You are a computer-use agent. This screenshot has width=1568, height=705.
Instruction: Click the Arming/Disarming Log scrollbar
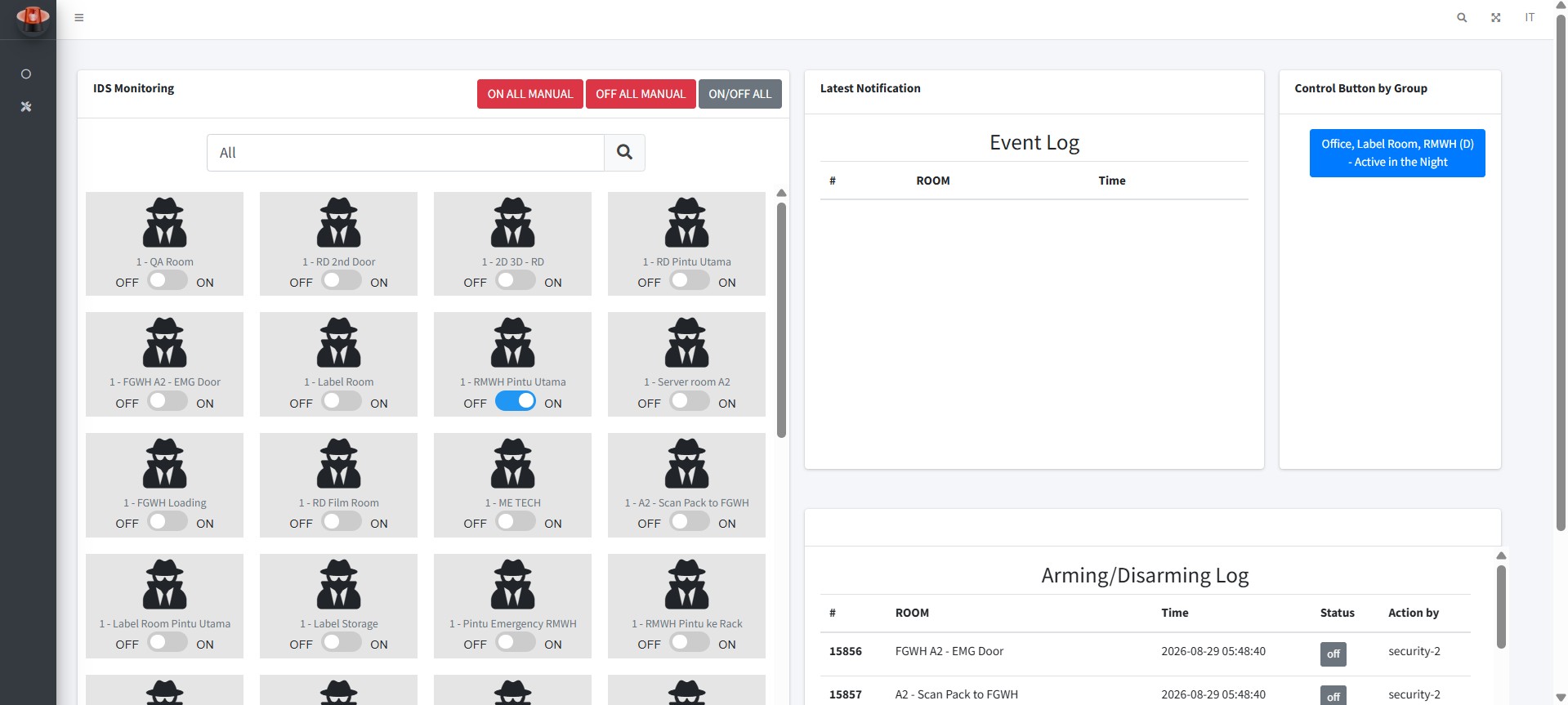tap(1501, 606)
